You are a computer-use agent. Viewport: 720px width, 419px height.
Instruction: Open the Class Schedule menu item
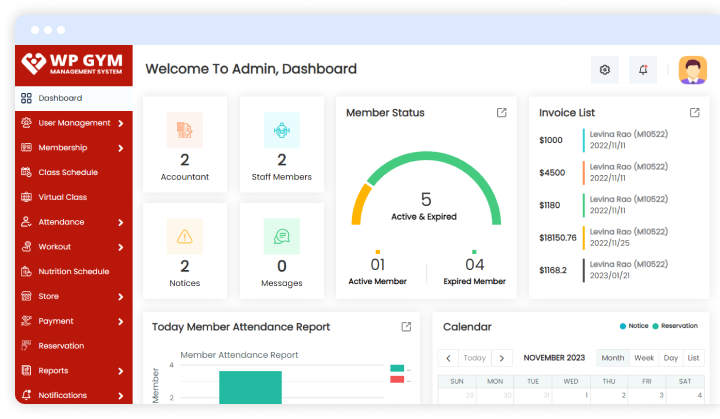tap(73, 172)
